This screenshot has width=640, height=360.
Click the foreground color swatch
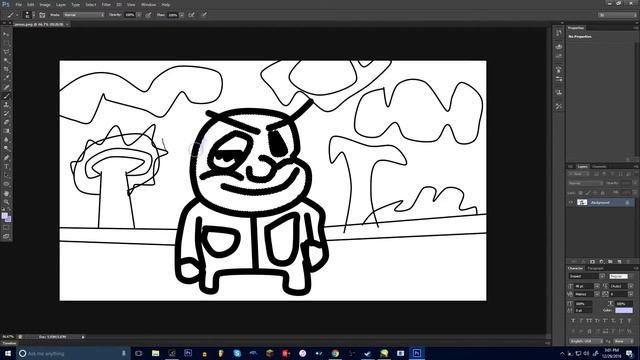(x=4, y=216)
